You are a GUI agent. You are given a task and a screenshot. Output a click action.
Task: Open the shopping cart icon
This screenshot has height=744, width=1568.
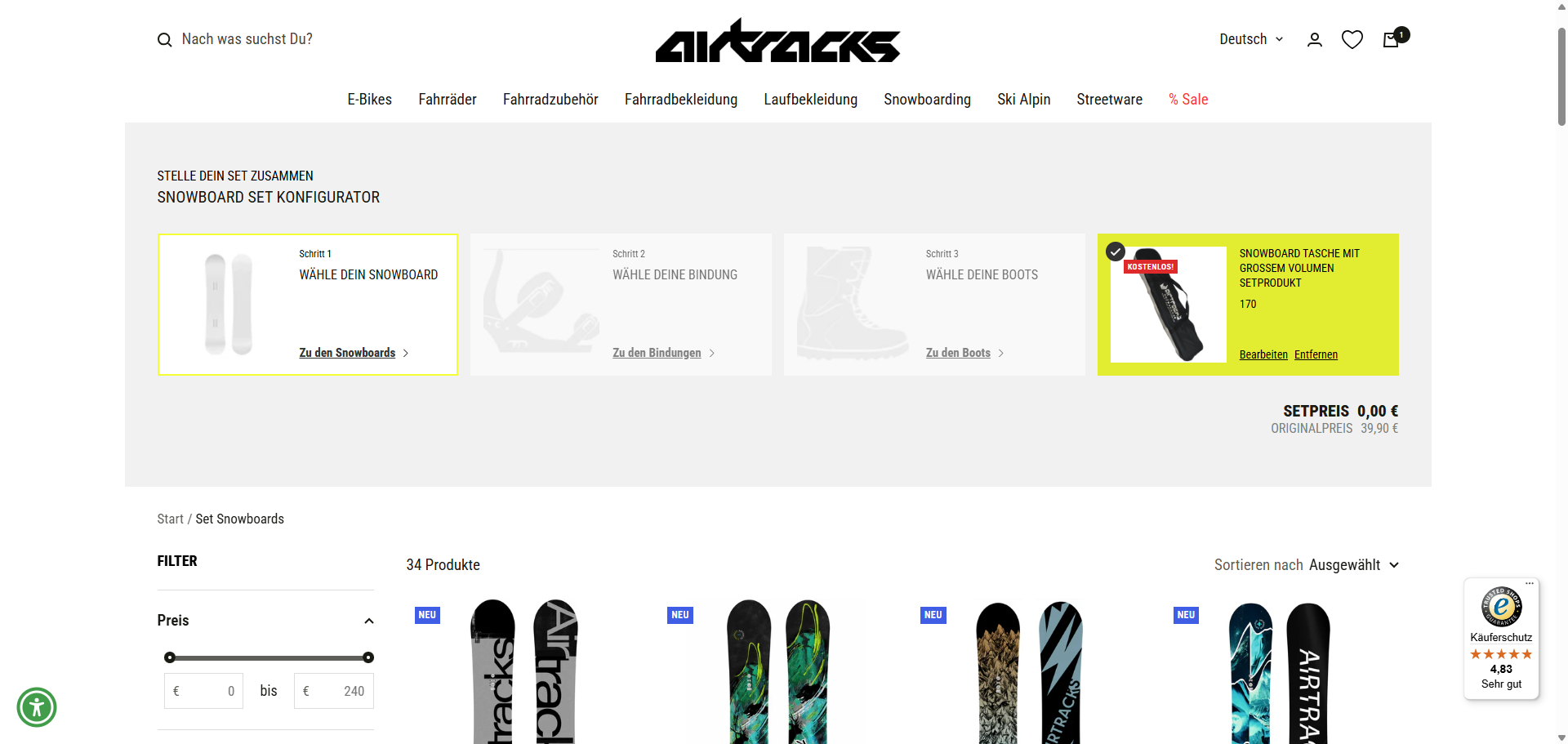tap(1392, 39)
